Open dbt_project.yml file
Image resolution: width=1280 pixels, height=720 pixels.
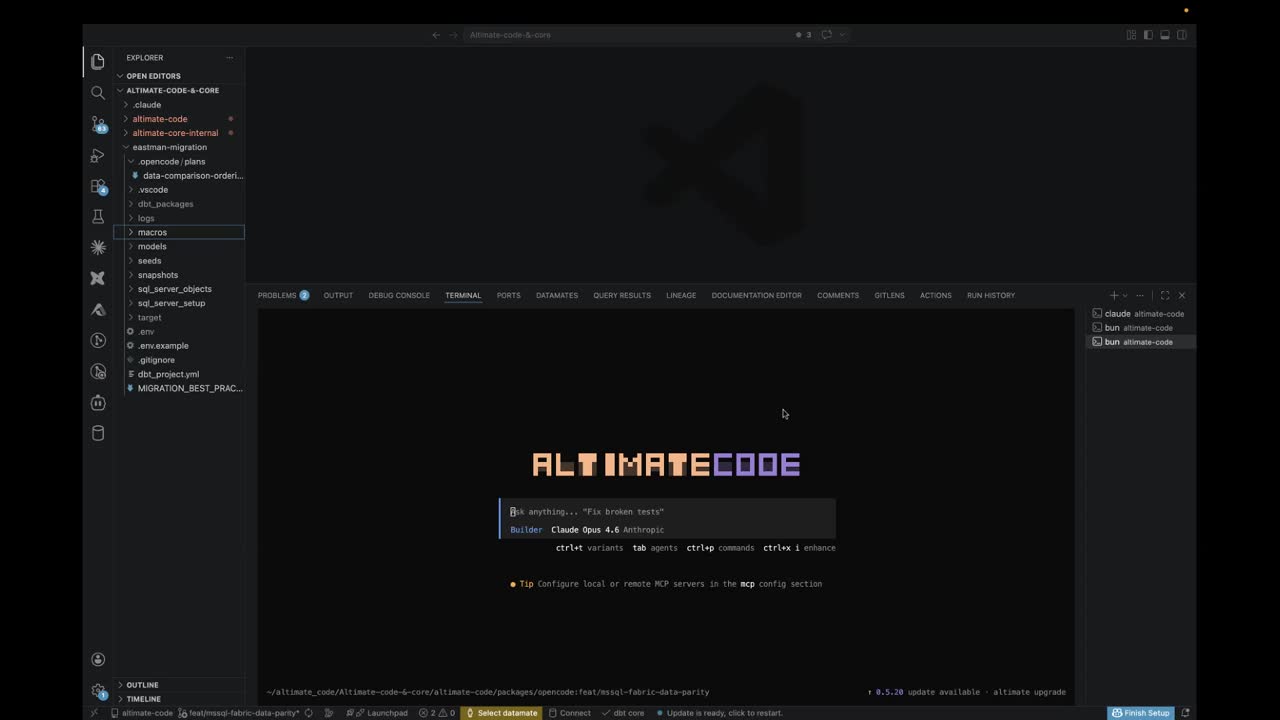pyautogui.click(x=179, y=374)
